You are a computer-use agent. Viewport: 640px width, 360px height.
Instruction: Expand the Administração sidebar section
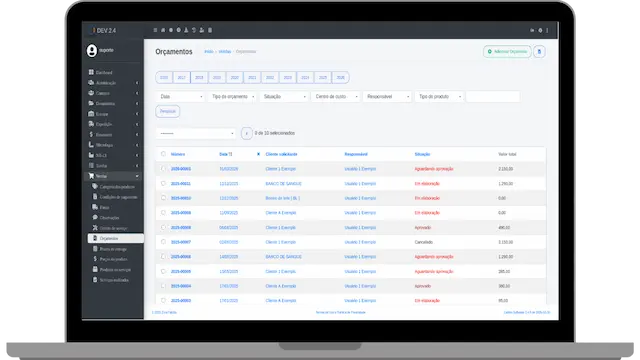(x=113, y=83)
